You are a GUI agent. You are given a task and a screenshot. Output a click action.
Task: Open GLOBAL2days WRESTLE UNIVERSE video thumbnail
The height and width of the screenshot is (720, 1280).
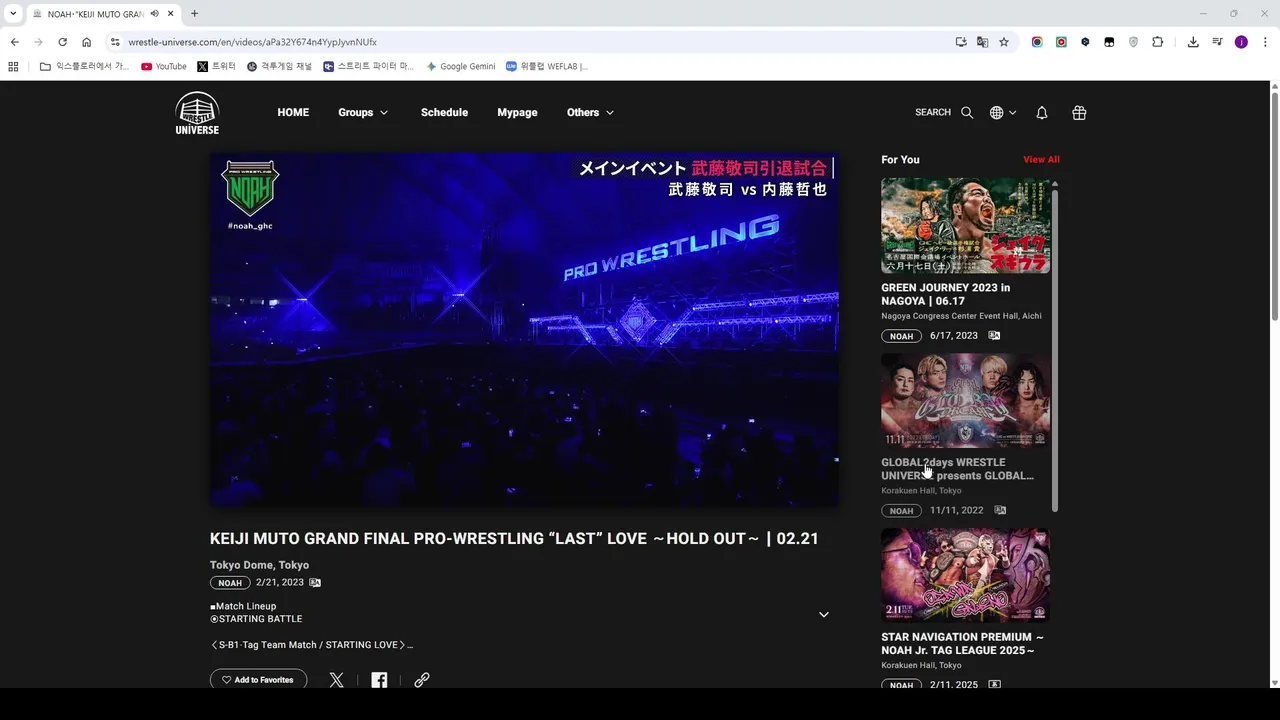point(965,400)
